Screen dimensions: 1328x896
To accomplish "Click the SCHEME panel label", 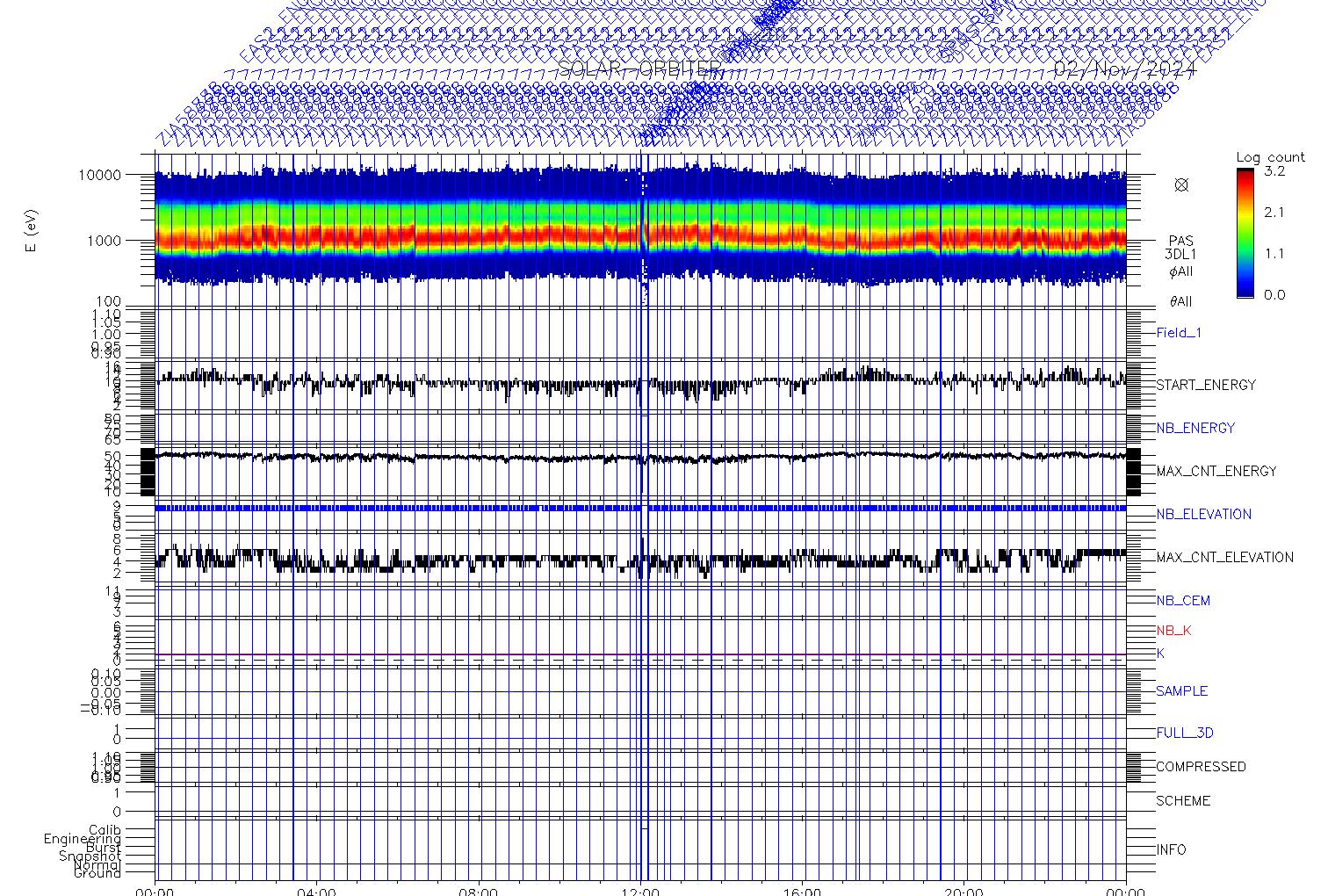I will click(1183, 801).
